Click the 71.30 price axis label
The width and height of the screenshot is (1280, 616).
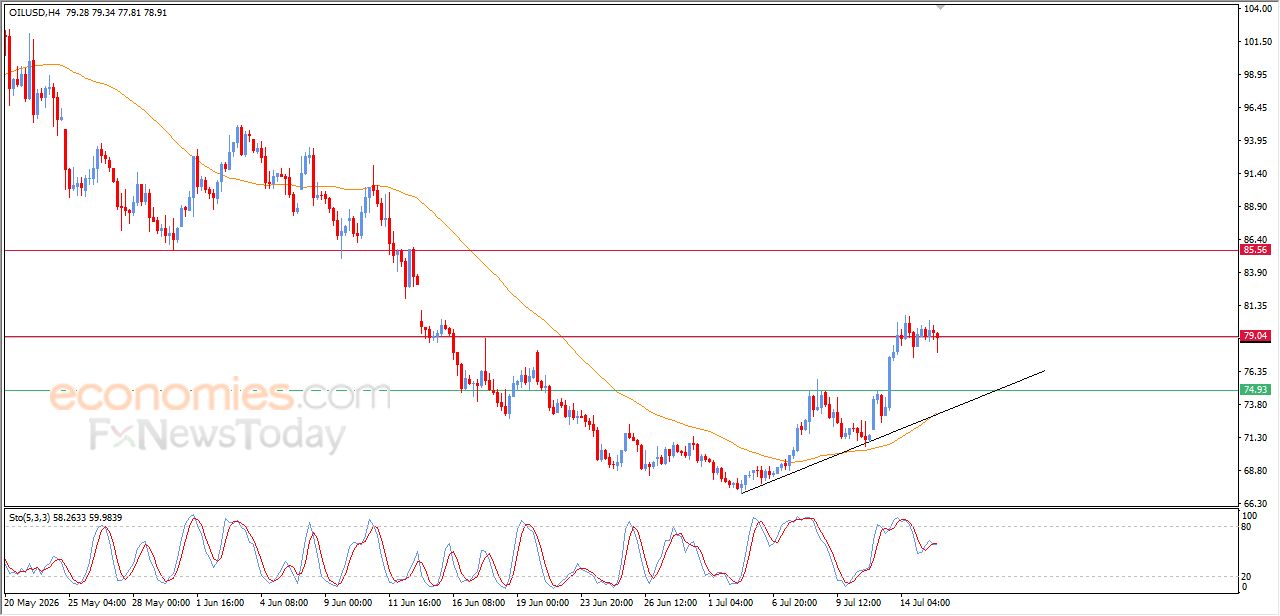pos(1256,438)
